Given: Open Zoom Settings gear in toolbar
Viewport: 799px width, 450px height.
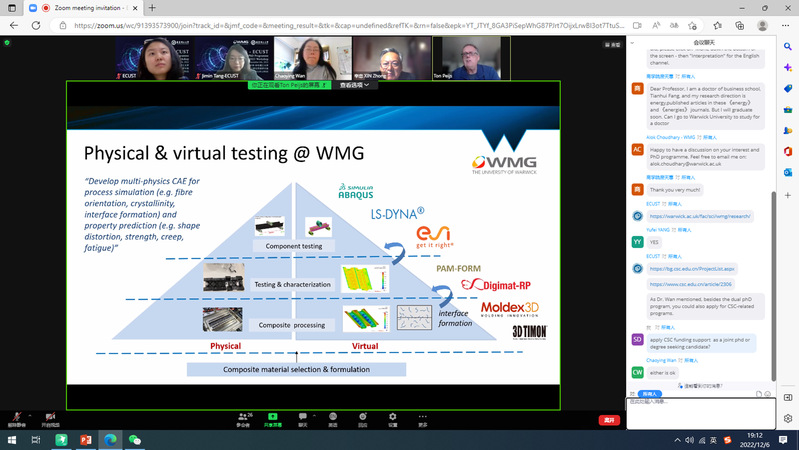Looking at the screenshot, I should pyautogui.click(x=392, y=419).
